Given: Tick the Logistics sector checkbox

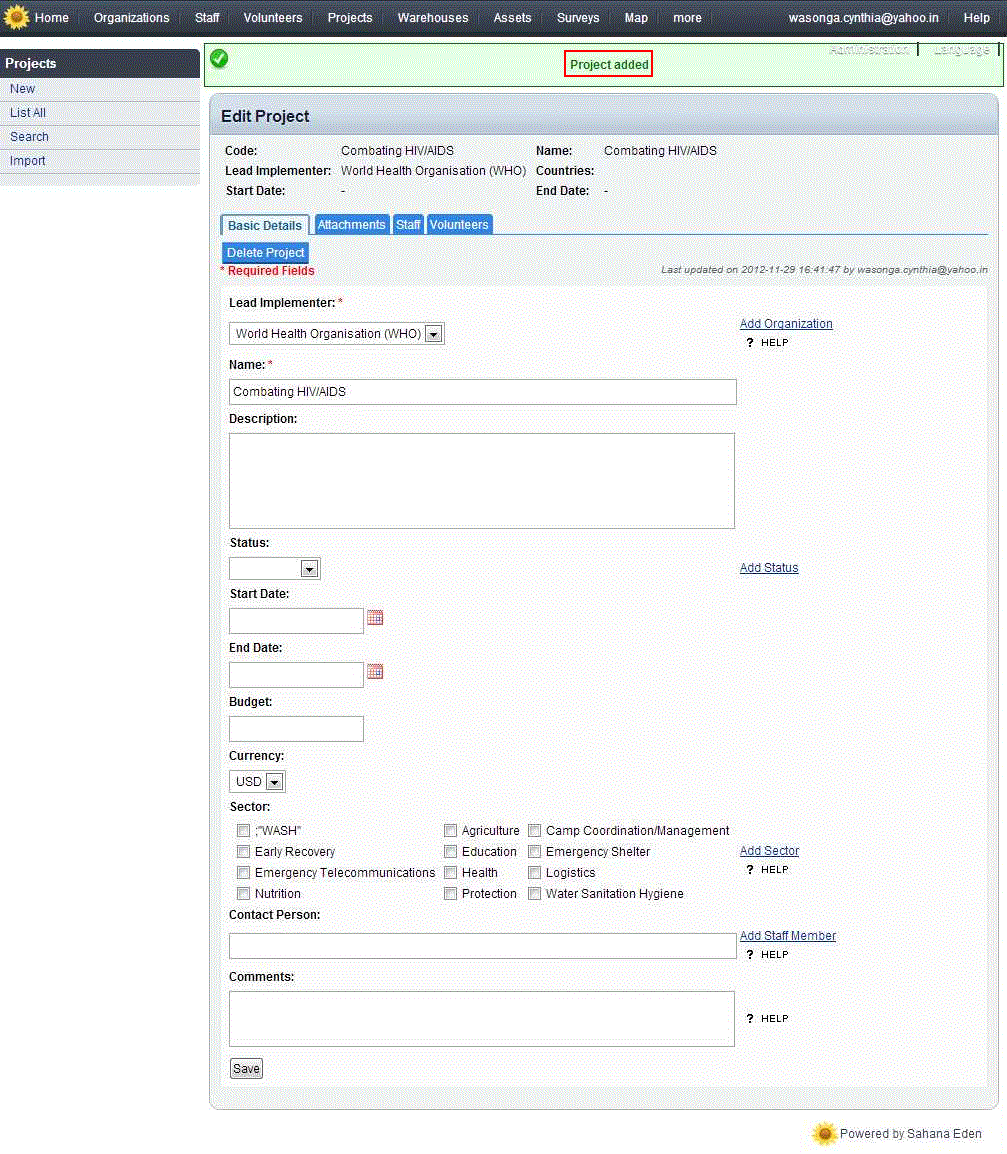Looking at the screenshot, I should (x=535, y=873).
